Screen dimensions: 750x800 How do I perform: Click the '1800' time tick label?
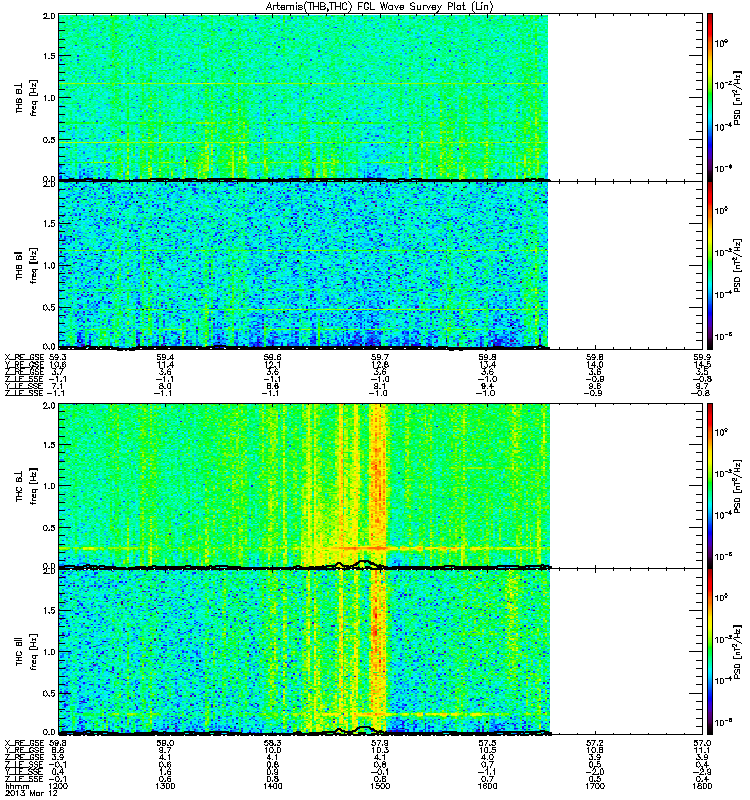tap(702, 786)
